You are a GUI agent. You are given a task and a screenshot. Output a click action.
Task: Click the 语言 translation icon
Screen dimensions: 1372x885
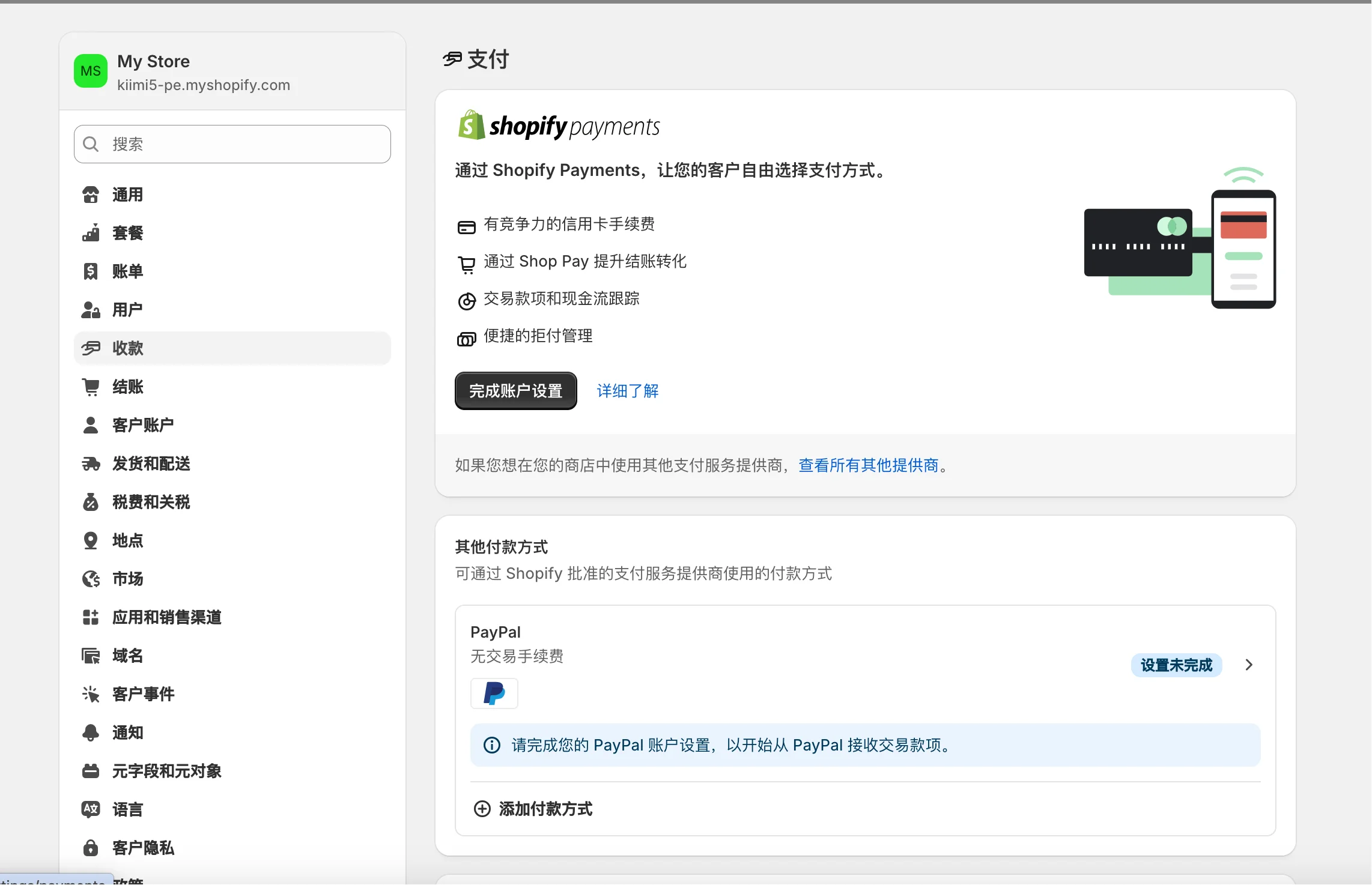click(91, 809)
